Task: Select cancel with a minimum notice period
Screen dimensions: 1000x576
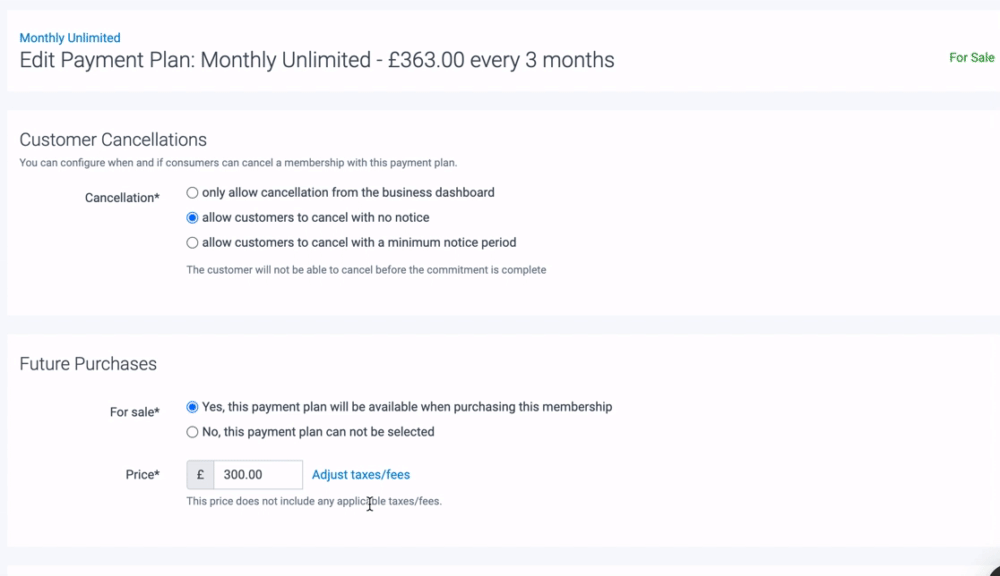Action: tap(192, 242)
